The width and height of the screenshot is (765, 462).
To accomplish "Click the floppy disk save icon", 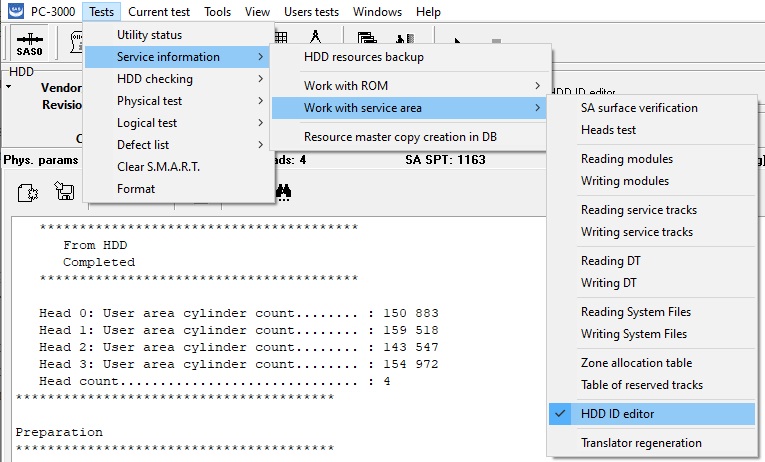I will pyautogui.click(x=65, y=192).
